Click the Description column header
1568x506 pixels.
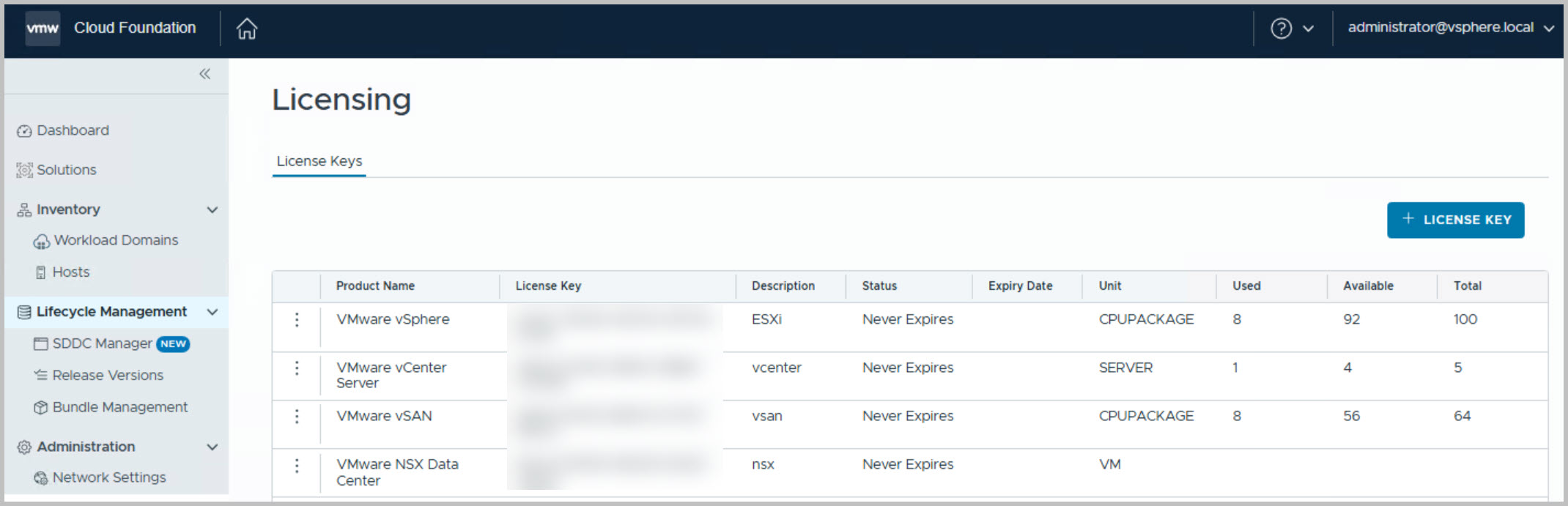click(783, 286)
